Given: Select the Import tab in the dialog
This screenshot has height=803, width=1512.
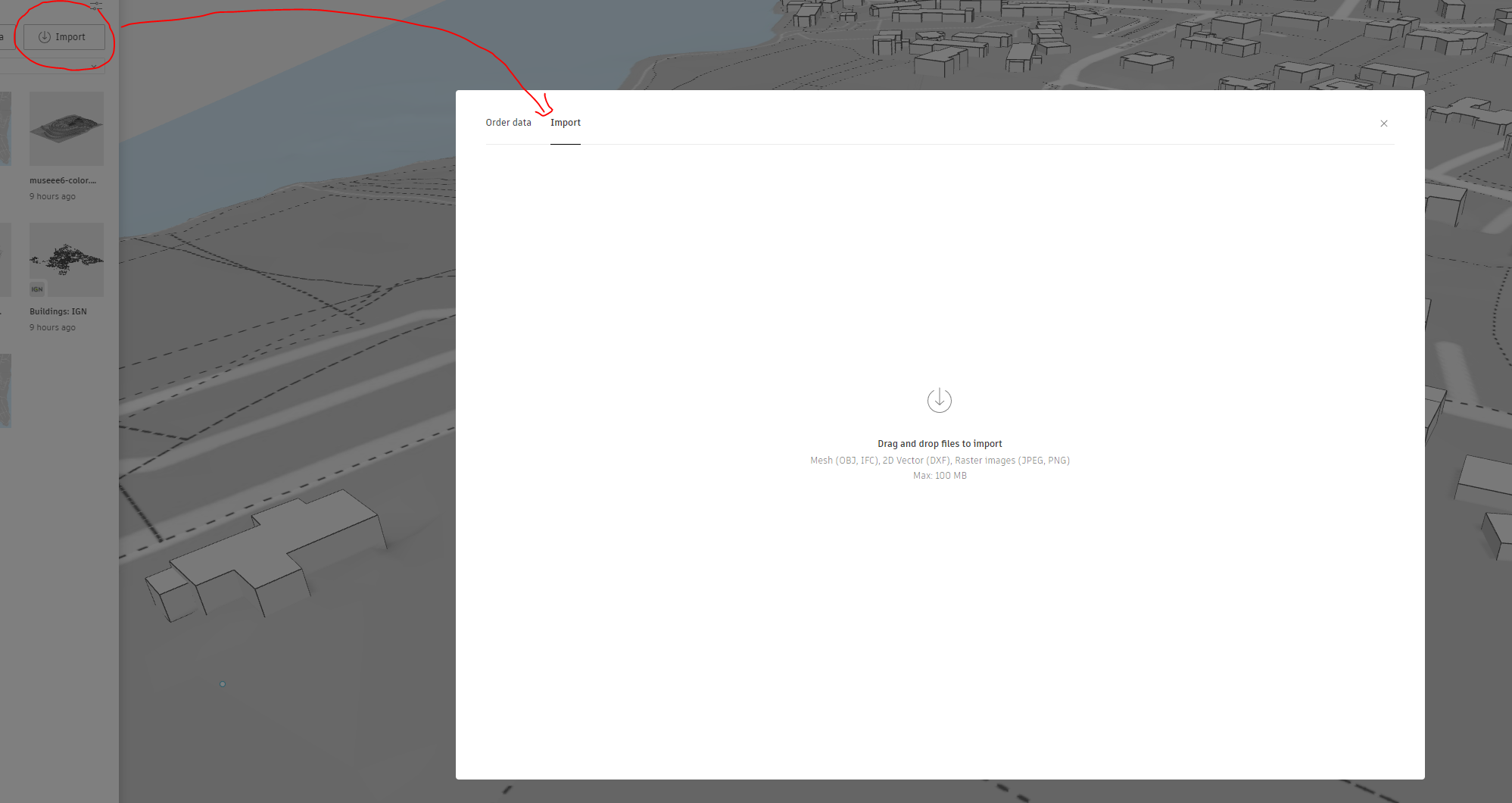Looking at the screenshot, I should pyautogui.click(x=566, y=123).
